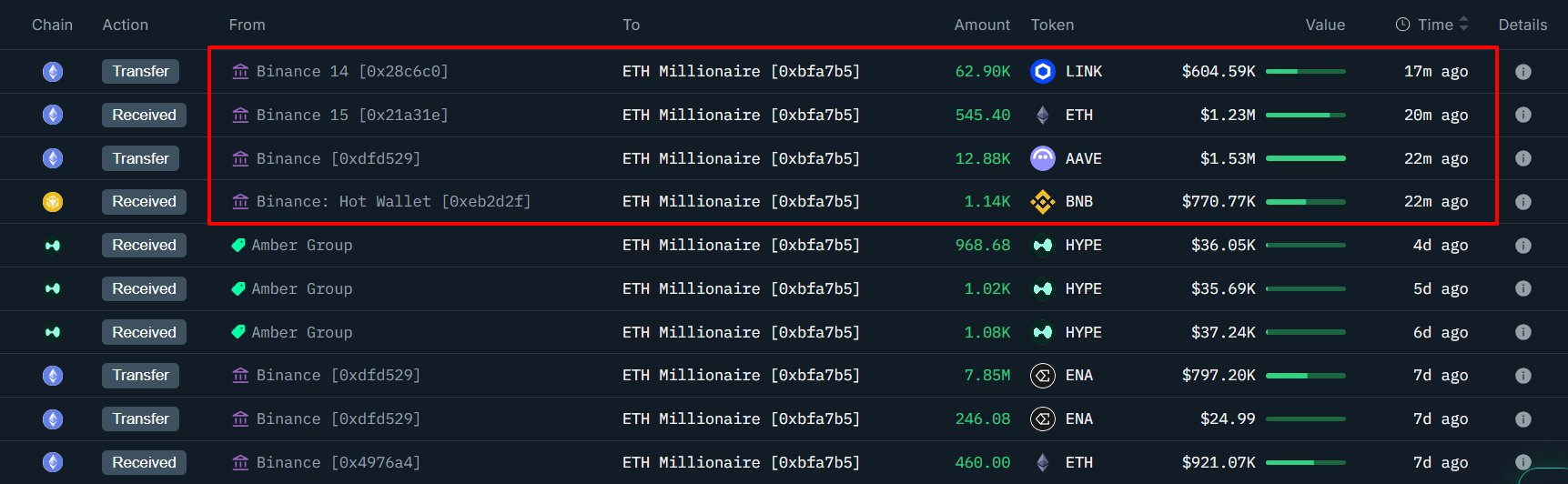Click the Transfer badge on LINK row
This screenshot has width=1568, height=484.
click(x=141, y=71)
